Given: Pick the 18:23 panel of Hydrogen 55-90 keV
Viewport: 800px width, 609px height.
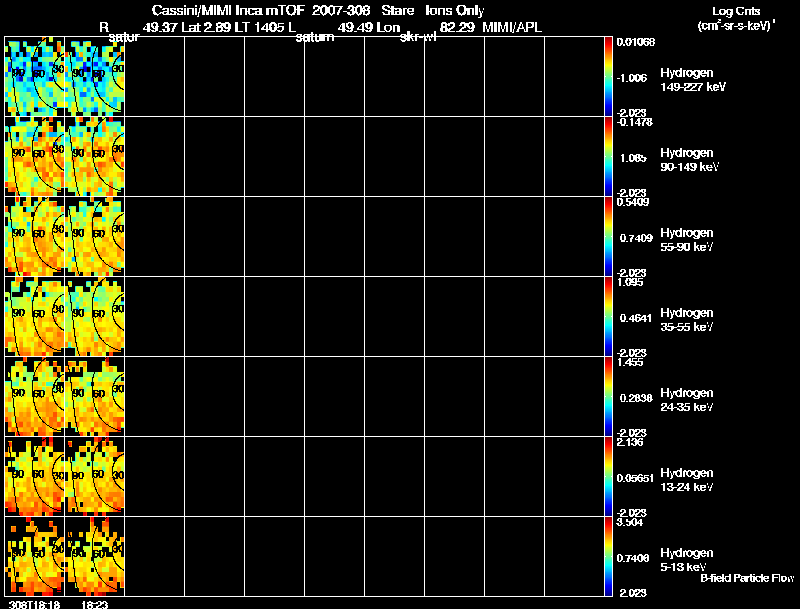Looking at the screenshot, I should pyautogui.click(x=95, y=237).
